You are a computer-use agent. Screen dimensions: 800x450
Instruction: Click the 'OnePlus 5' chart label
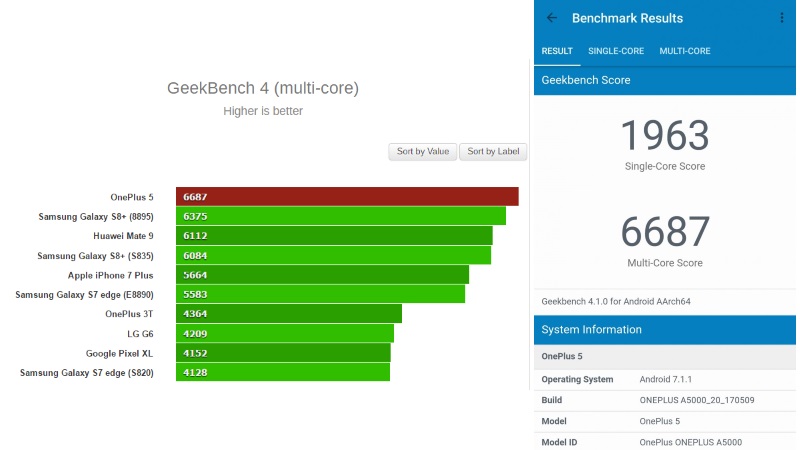(x=132, y=197)
